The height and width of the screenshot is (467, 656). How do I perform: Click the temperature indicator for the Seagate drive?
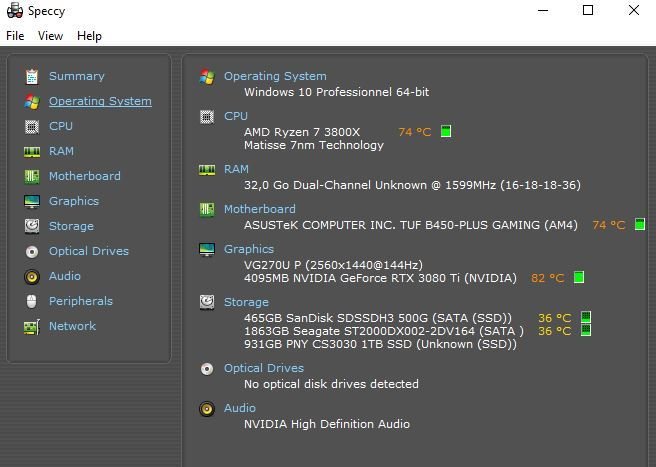pos(586,330)
